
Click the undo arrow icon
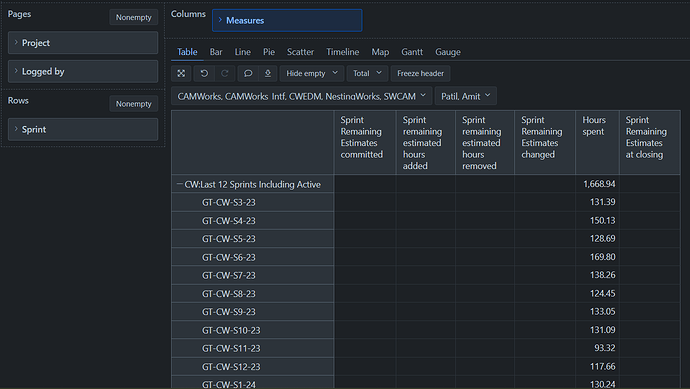point(204,73)
